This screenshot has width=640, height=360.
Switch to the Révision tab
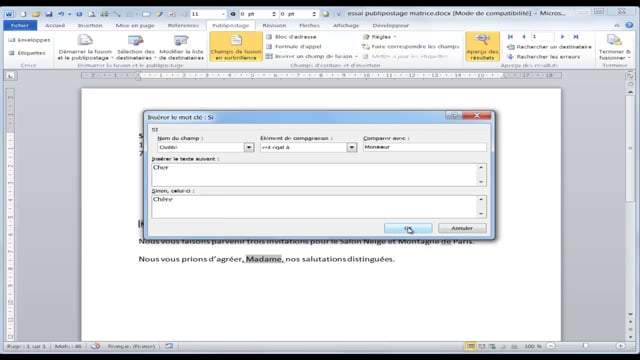click(274, 25)
